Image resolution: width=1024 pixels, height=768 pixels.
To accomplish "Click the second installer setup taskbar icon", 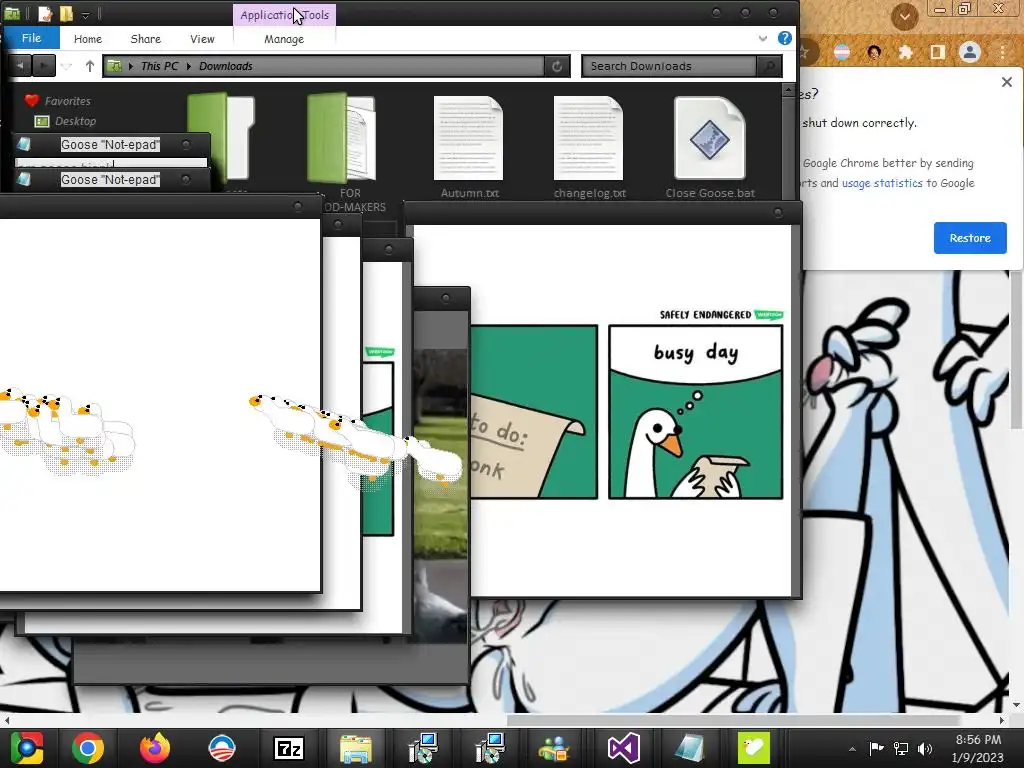I will (x=490, y=748).
